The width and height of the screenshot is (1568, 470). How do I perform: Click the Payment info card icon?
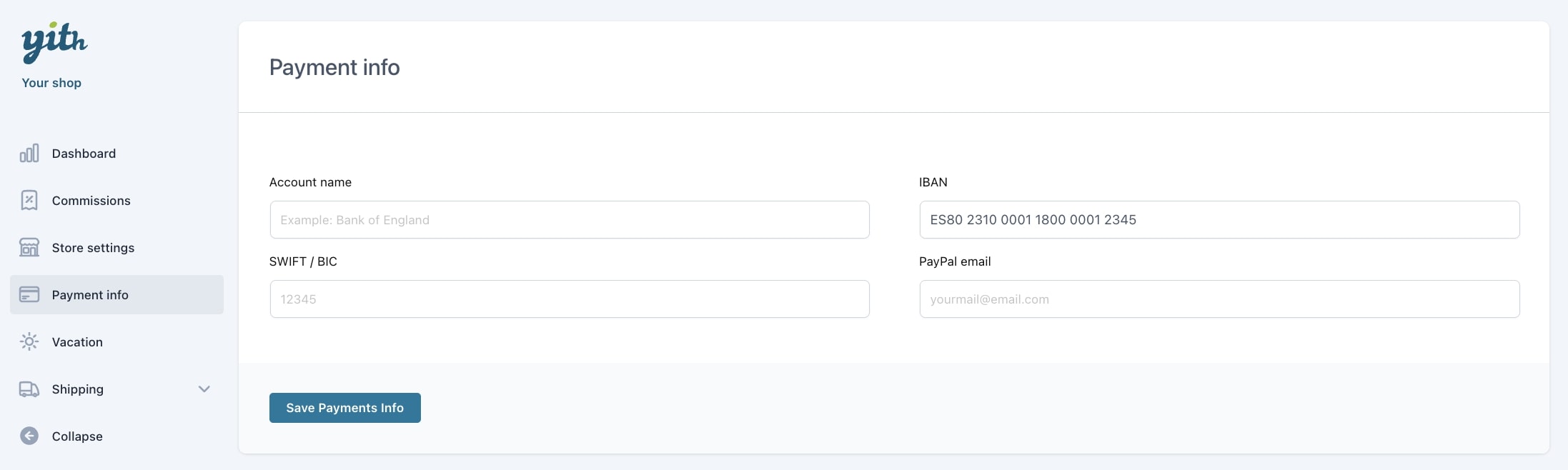tap(29, 295)
